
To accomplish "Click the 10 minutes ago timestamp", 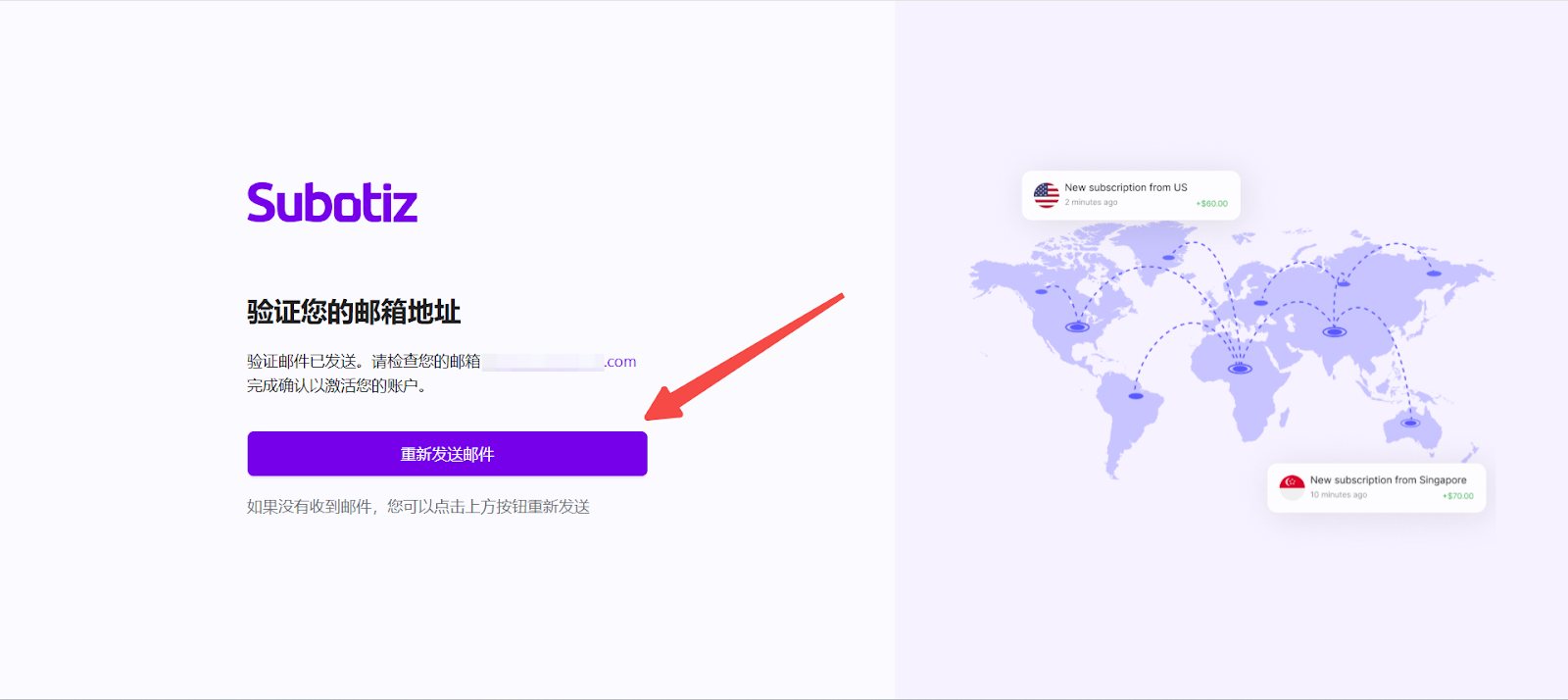I will pos(1338,495).
